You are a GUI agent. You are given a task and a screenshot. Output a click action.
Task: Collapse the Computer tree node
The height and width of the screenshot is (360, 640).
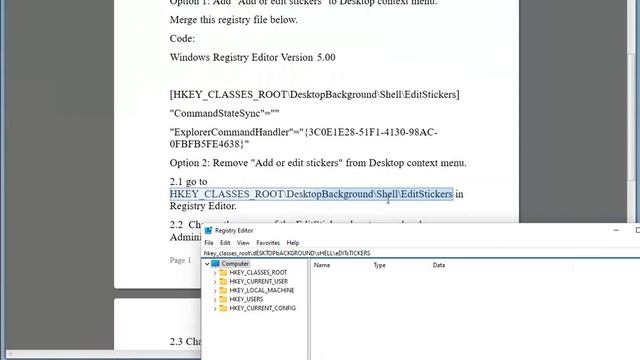tap(207, 264)
